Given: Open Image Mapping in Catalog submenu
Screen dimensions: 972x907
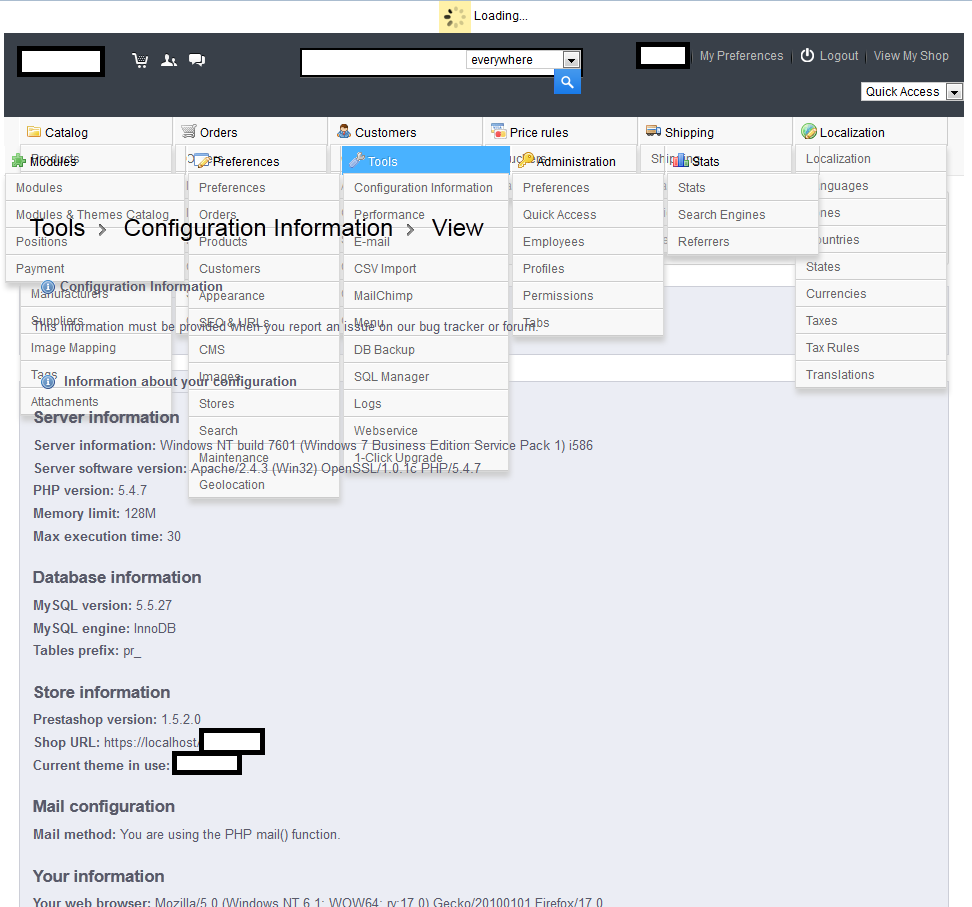Looking at the screenshot, I should click(x=96, y=348).
